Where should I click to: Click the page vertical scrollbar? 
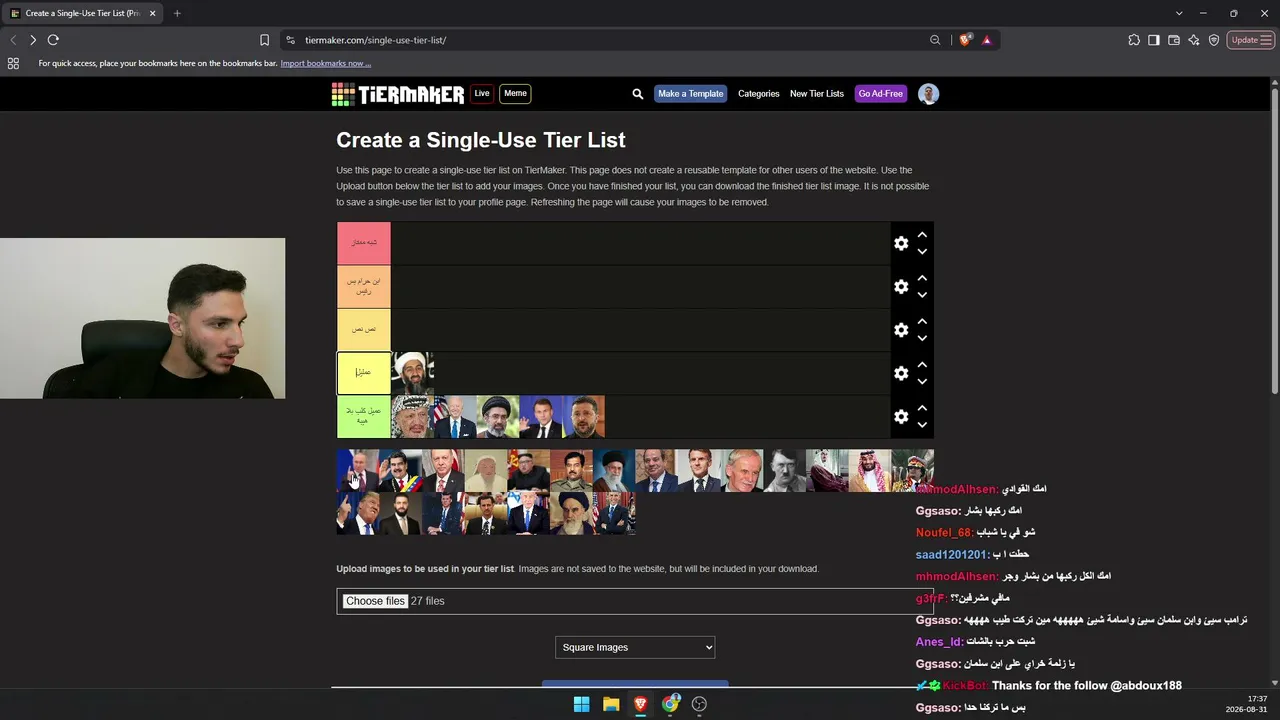click(1275, 240)
